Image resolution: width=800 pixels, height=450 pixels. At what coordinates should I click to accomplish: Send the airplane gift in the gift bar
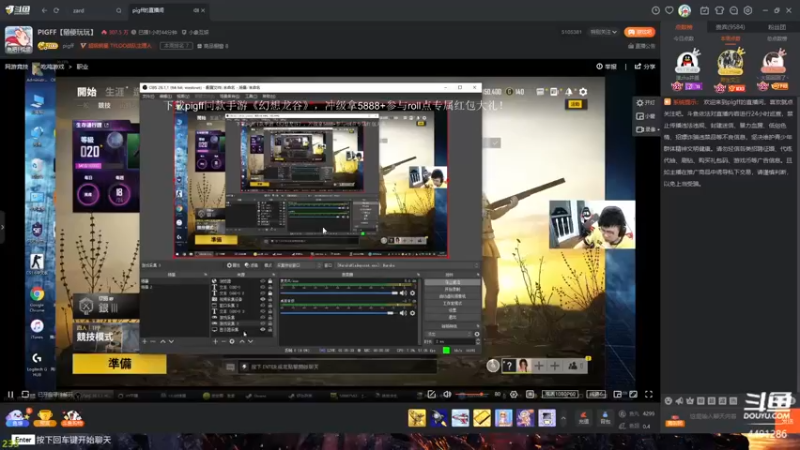460,418
